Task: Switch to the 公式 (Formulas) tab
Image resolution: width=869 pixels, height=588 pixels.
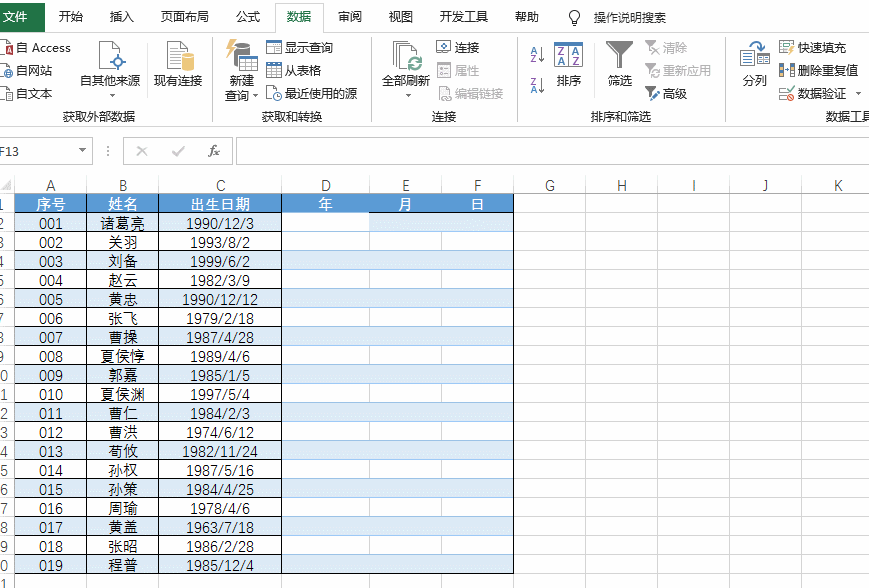Action: [248, 17]
